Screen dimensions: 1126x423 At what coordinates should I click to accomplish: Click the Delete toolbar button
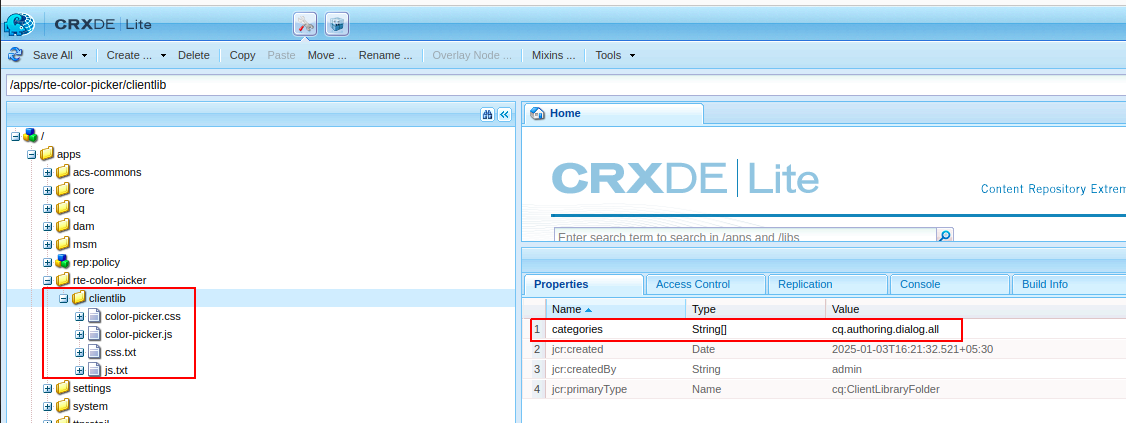coord(194,55)
